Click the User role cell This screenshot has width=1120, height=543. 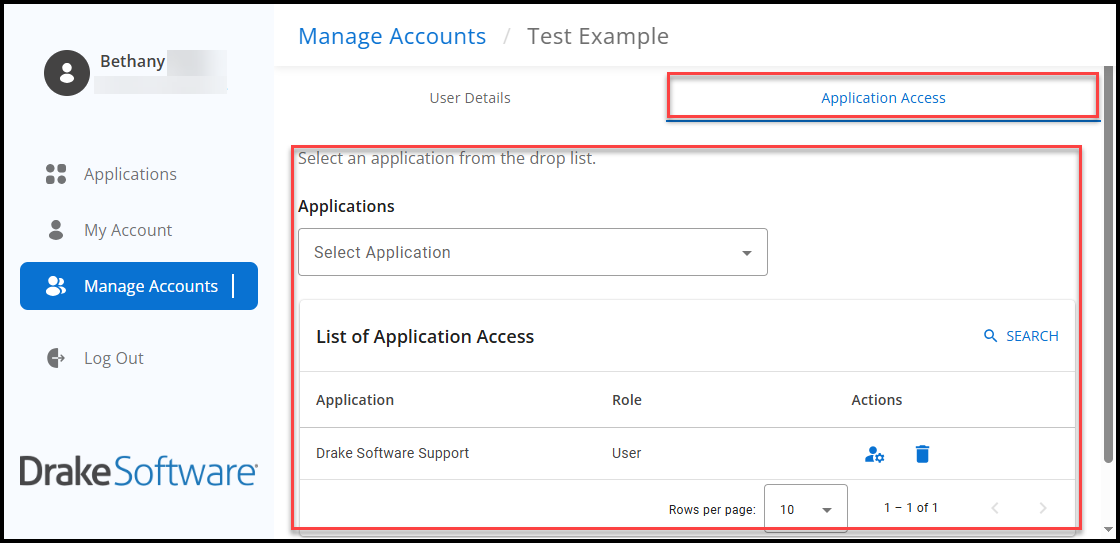(x=626, y=453)
